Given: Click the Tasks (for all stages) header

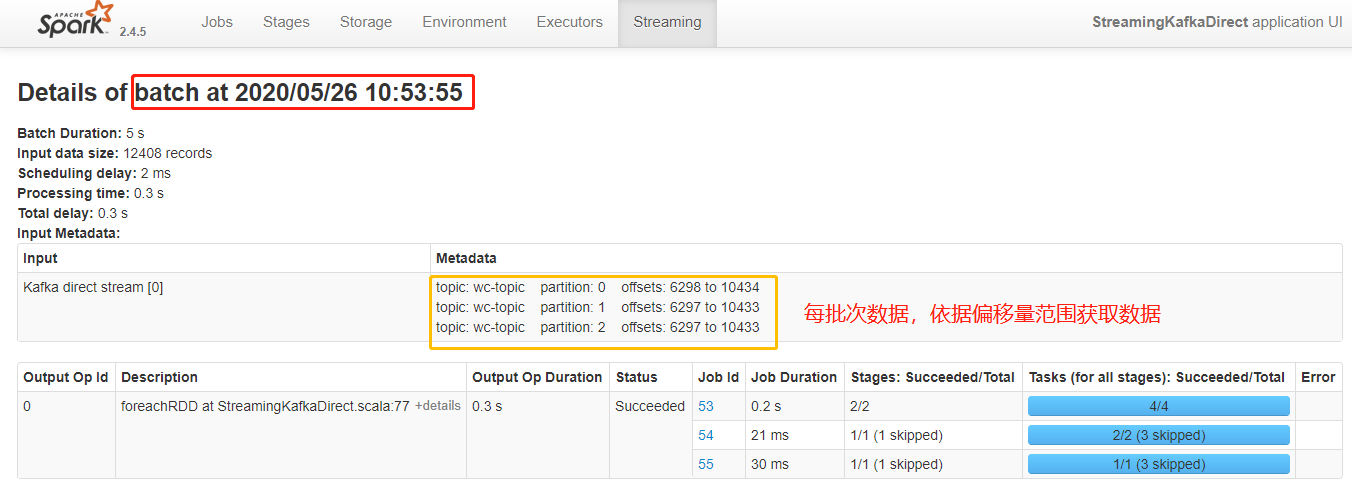Looking at the screenshot, I should (x=1157, y=377).
